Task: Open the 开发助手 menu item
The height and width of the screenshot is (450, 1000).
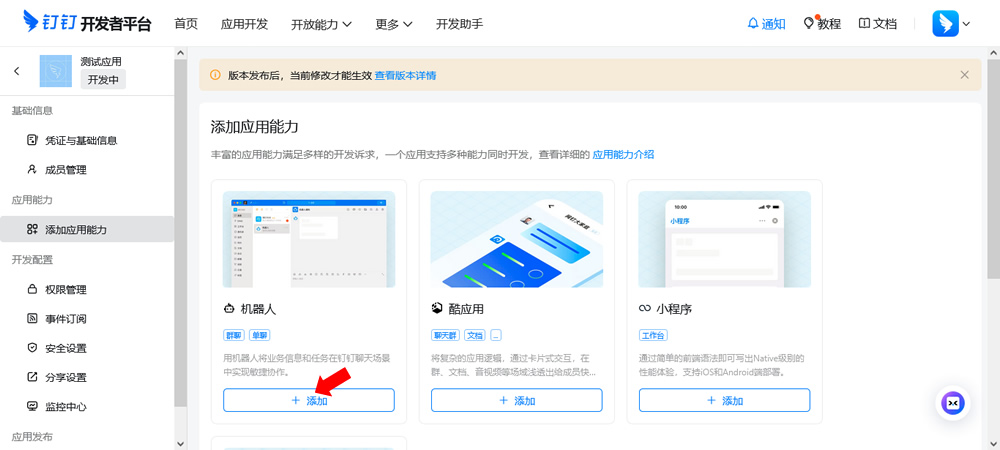Action: pyautogui.click(x=459, y=23)
